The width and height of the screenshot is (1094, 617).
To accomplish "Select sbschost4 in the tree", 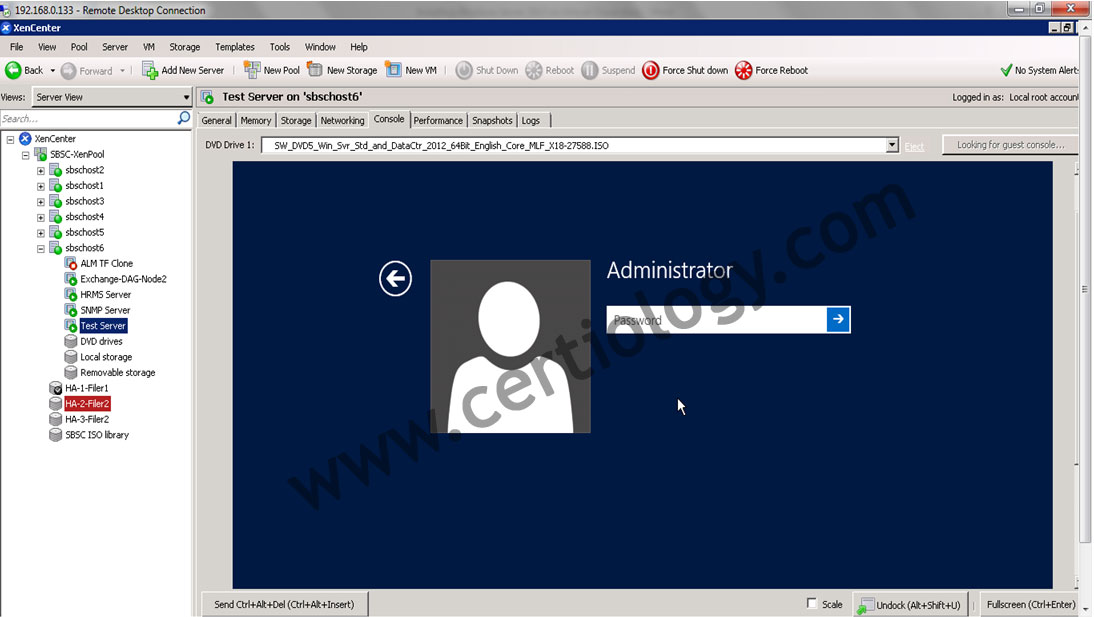I will tap(84, 217).
